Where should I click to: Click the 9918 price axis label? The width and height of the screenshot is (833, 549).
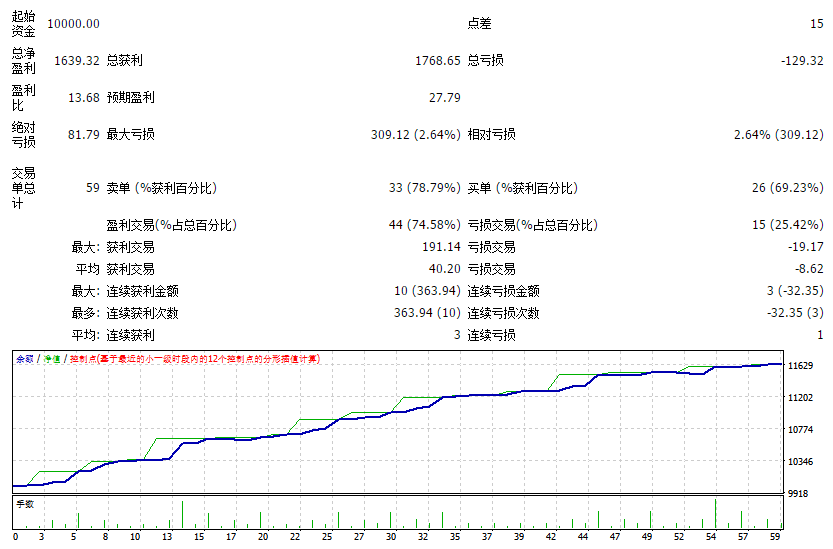[798, 494]
